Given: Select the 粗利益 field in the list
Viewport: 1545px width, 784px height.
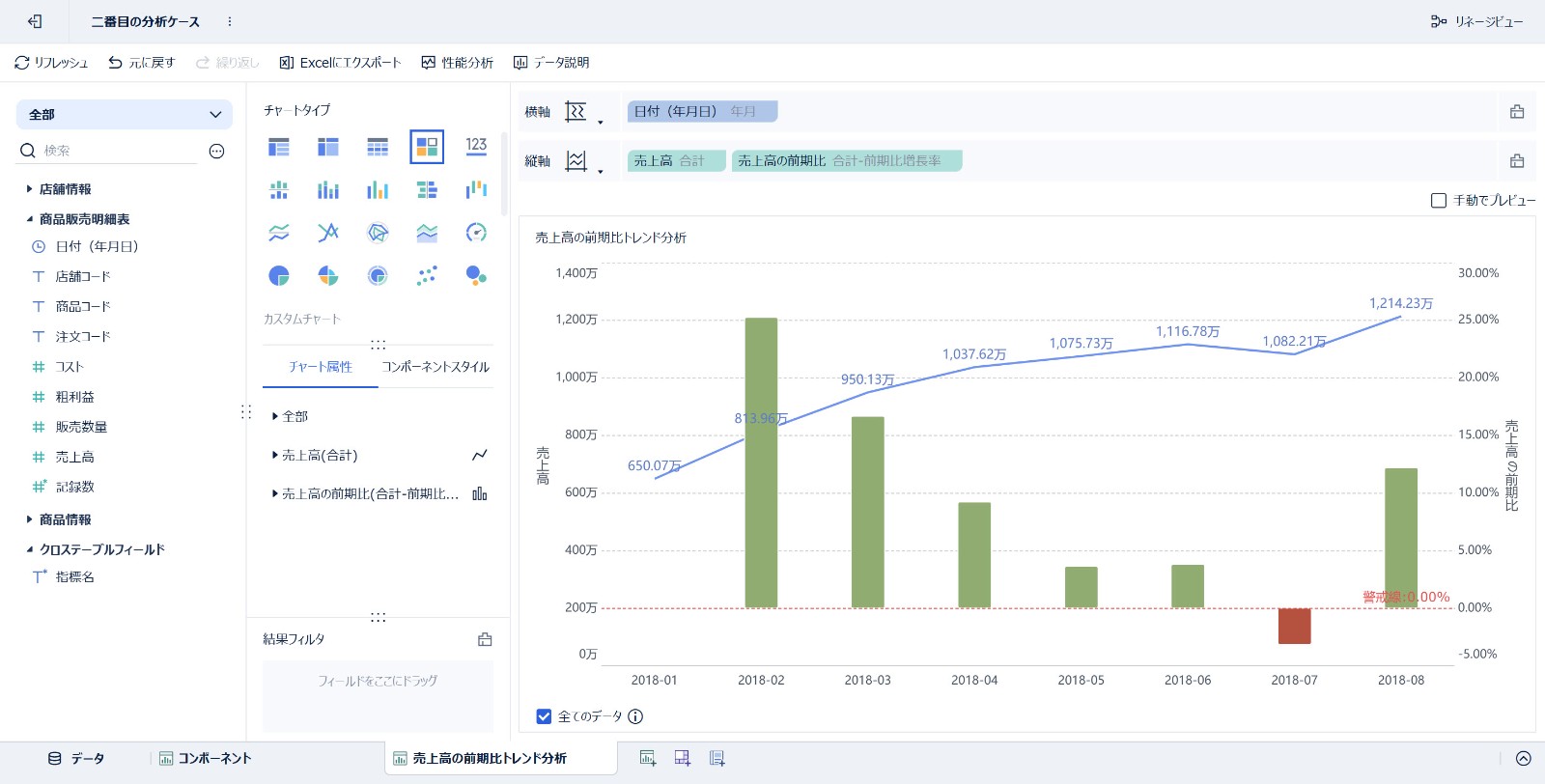Looking at the screenshot, I should coord(74,397).
